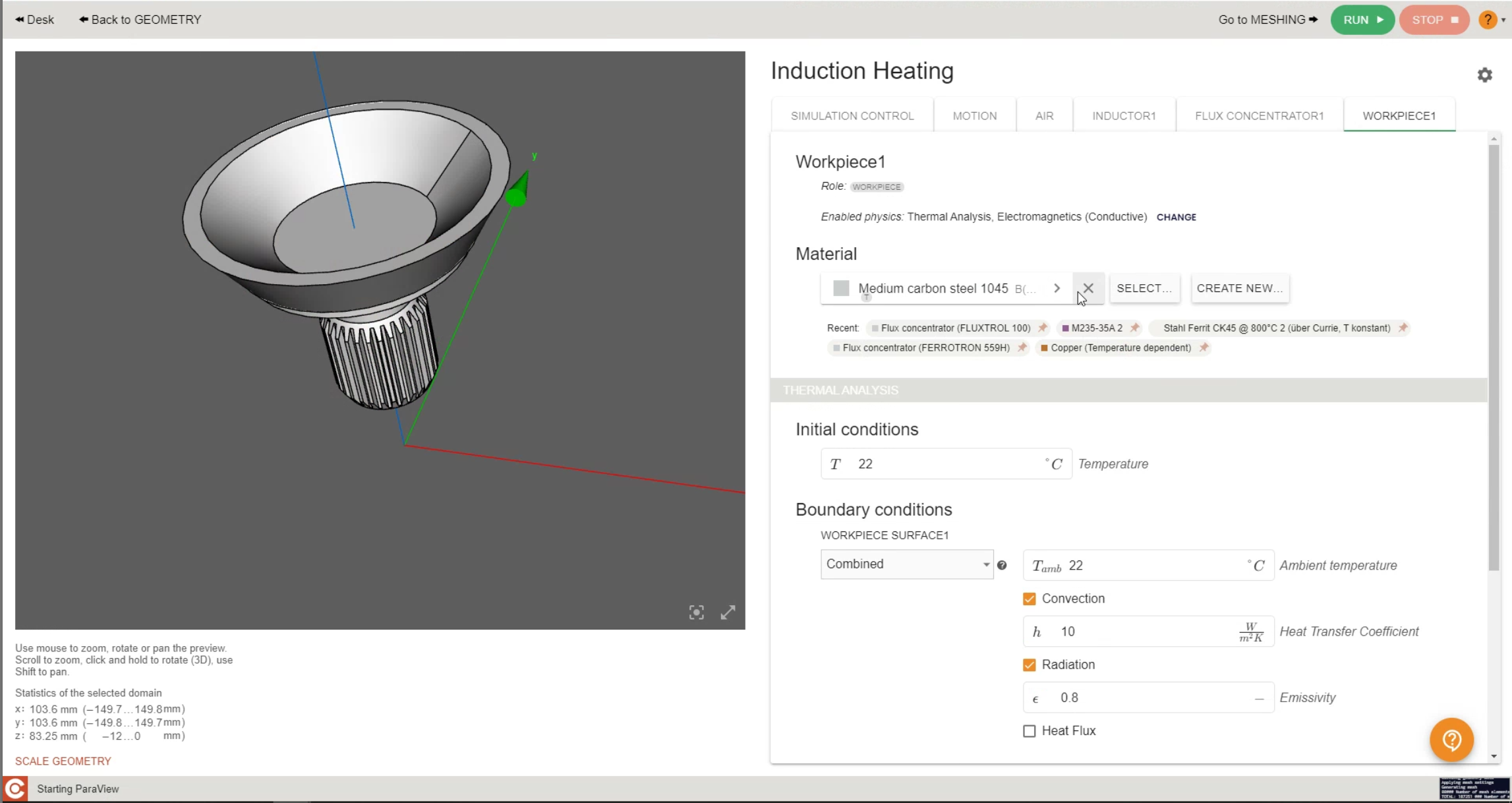Viewport: 1512px width, 803px height.
Task: Remove the Medium carbon steel 1045 material
Action: (x=1088, y=288)
